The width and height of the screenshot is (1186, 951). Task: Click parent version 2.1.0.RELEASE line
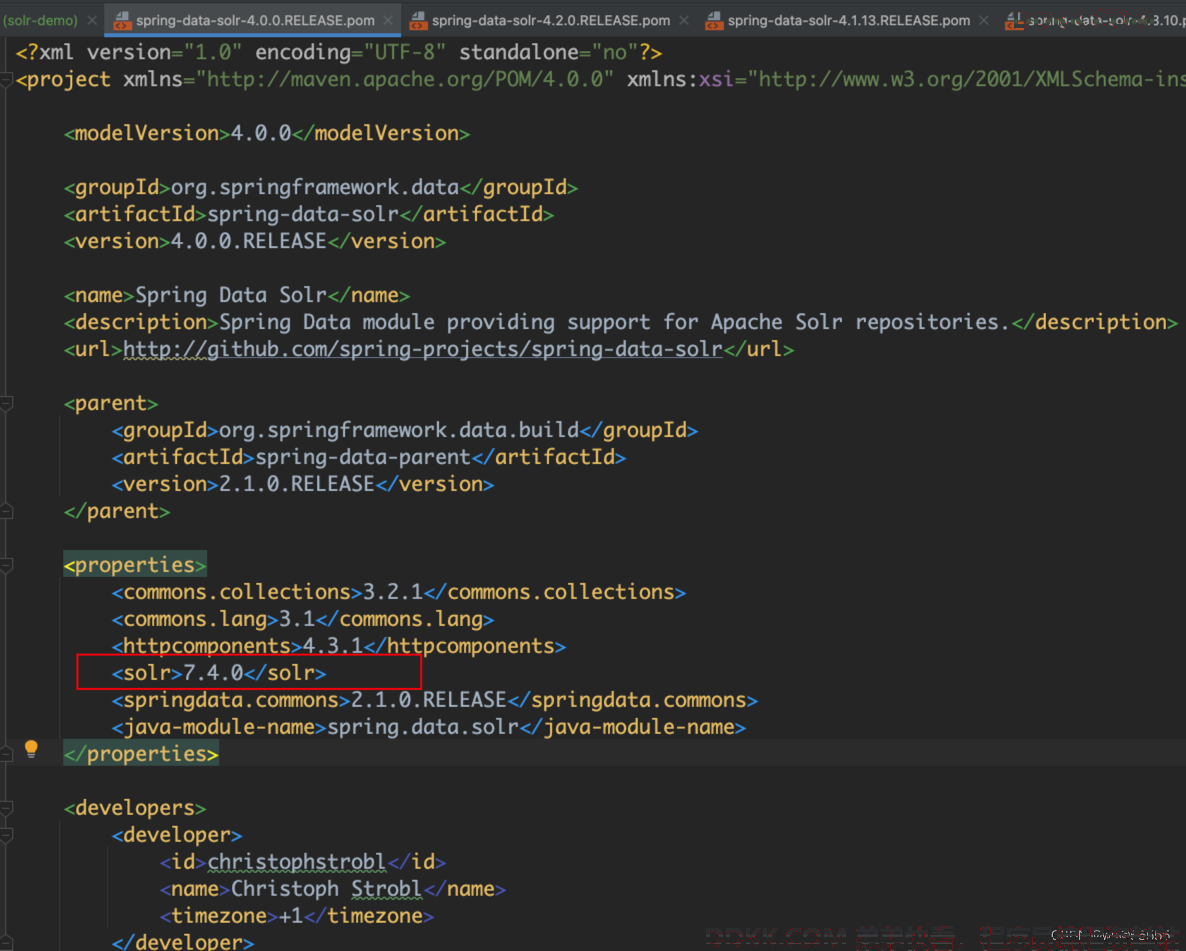point(303,484)
